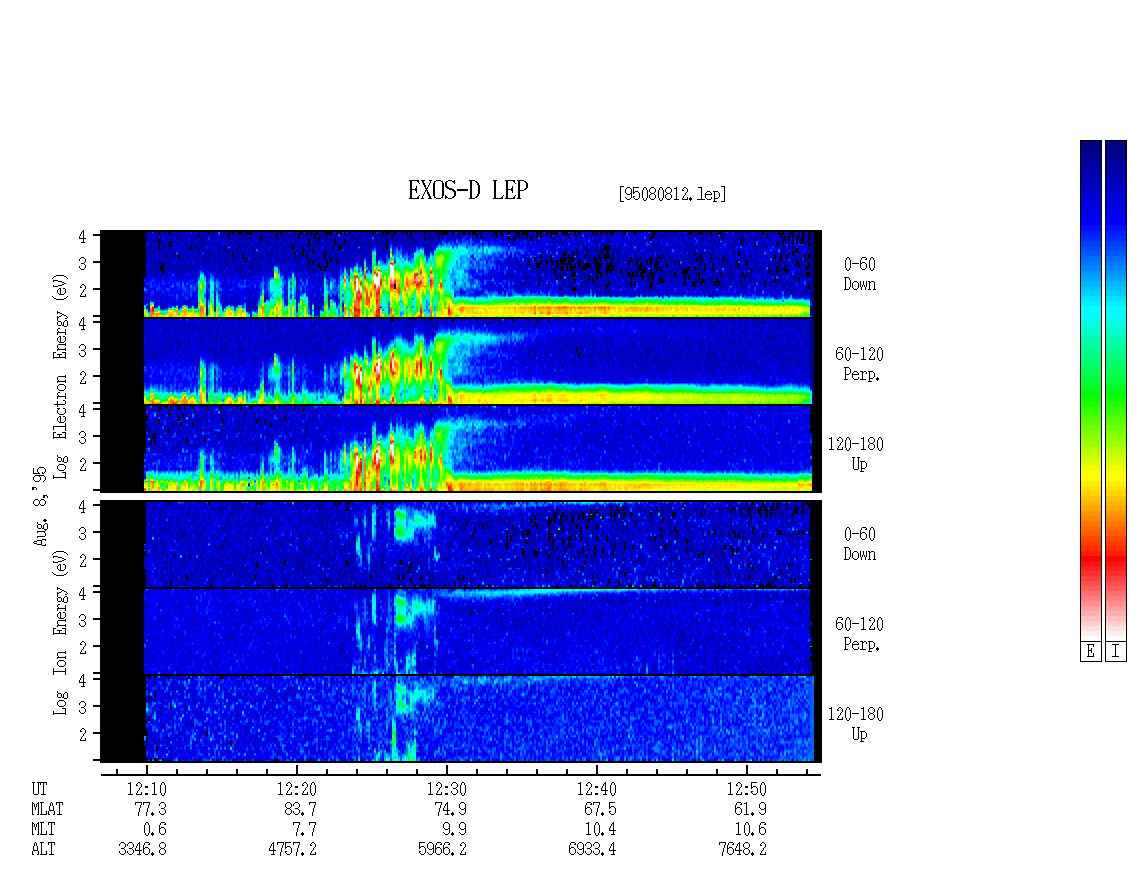Click the ALT value 4757.2
Image resolution: width=1130 pixels, height=875 pixels.
coord(292,849)
